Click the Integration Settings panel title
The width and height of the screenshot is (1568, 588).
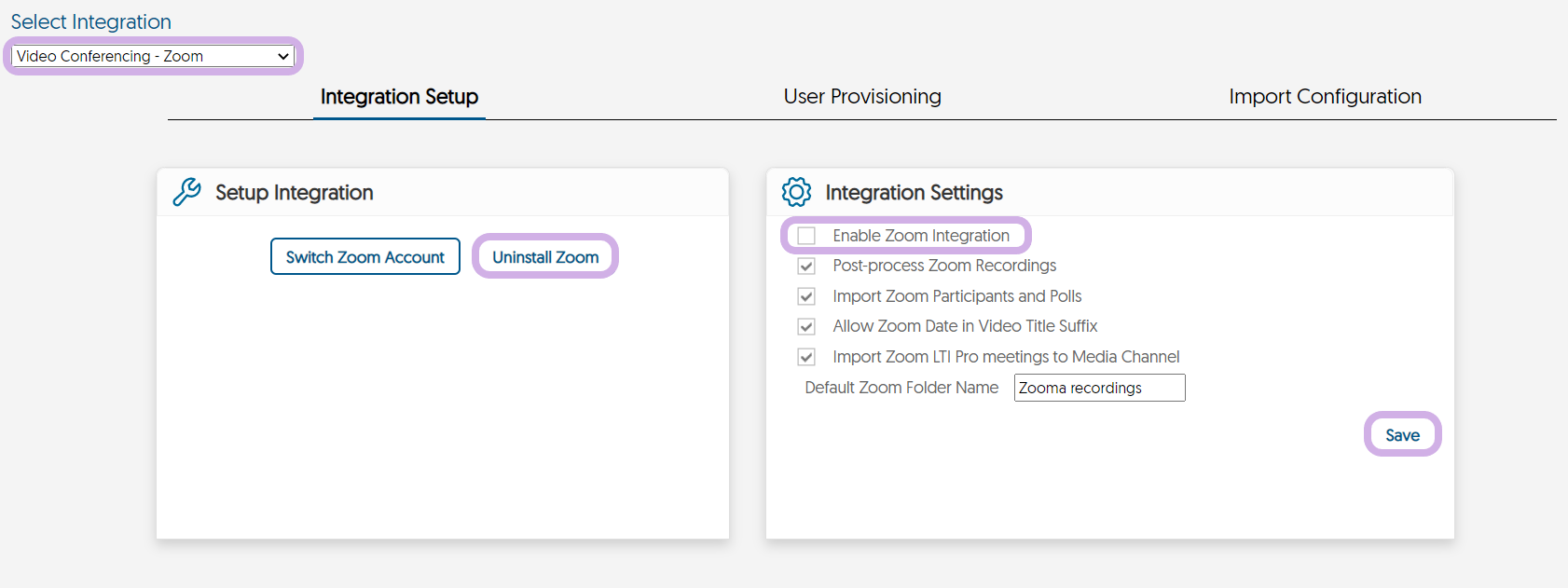pos(914,193)
